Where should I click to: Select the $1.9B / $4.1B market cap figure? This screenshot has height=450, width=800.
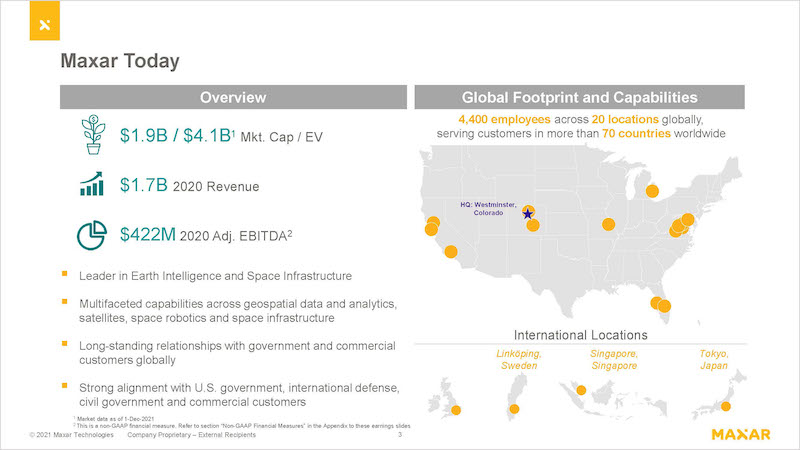(x=177, y=136)
